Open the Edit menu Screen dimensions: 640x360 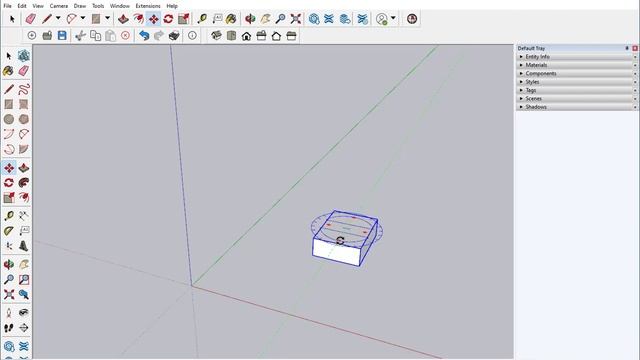(x=22, y=6)
